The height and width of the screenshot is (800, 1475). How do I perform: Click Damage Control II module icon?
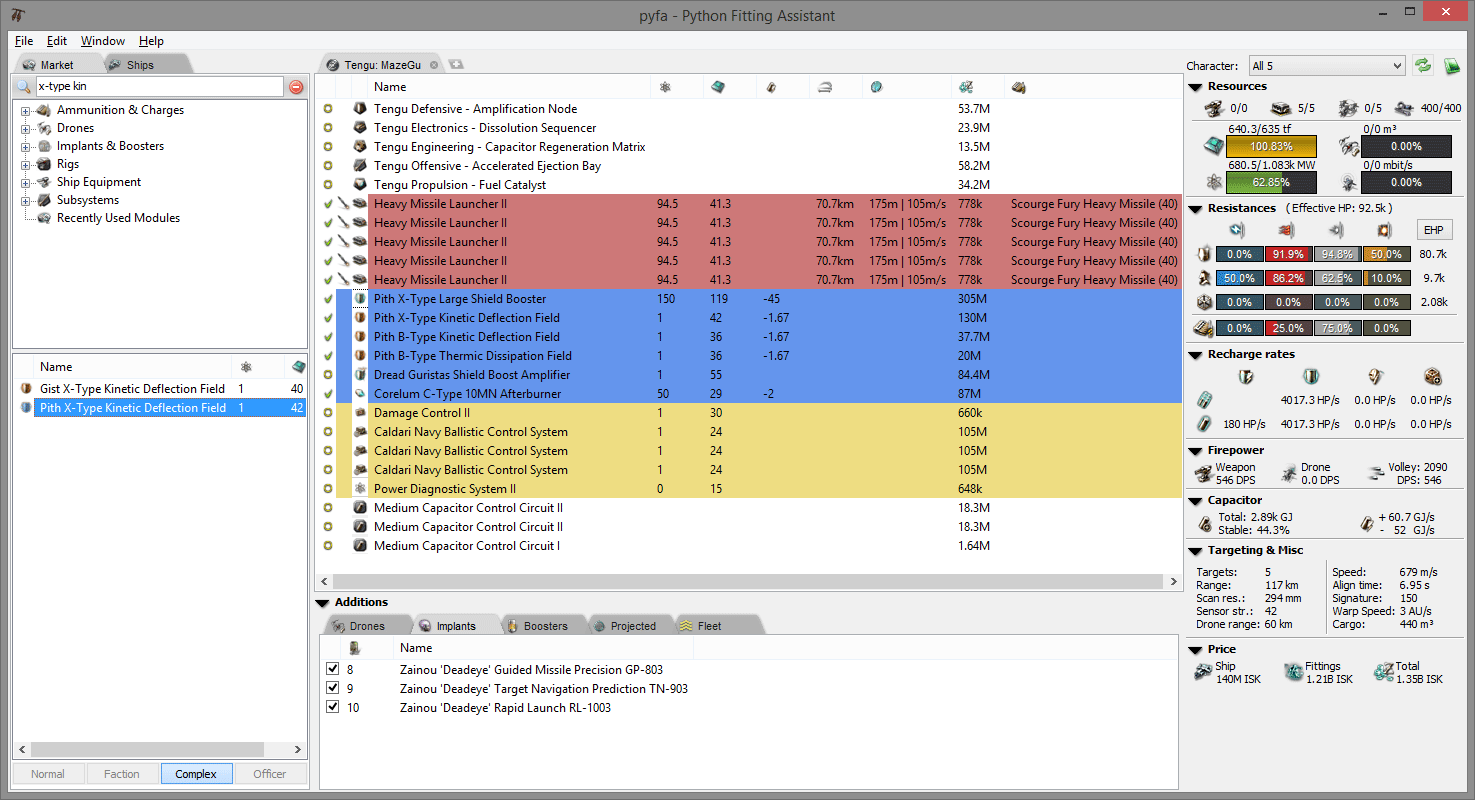click(360, 412)
